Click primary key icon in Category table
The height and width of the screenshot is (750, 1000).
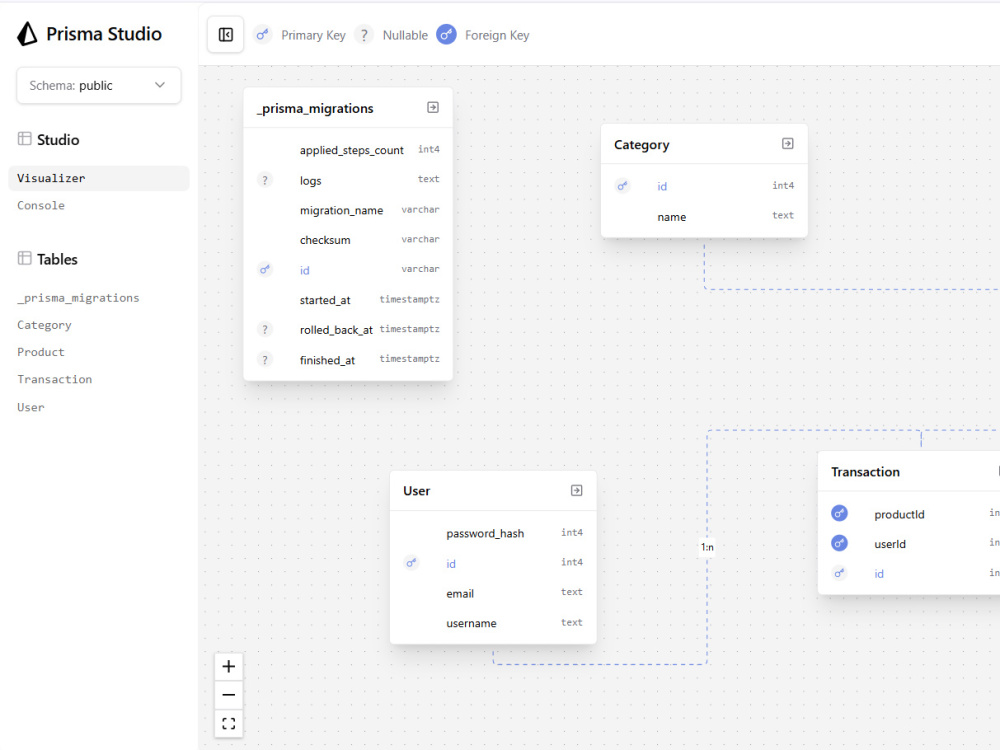tap(622, 186)
